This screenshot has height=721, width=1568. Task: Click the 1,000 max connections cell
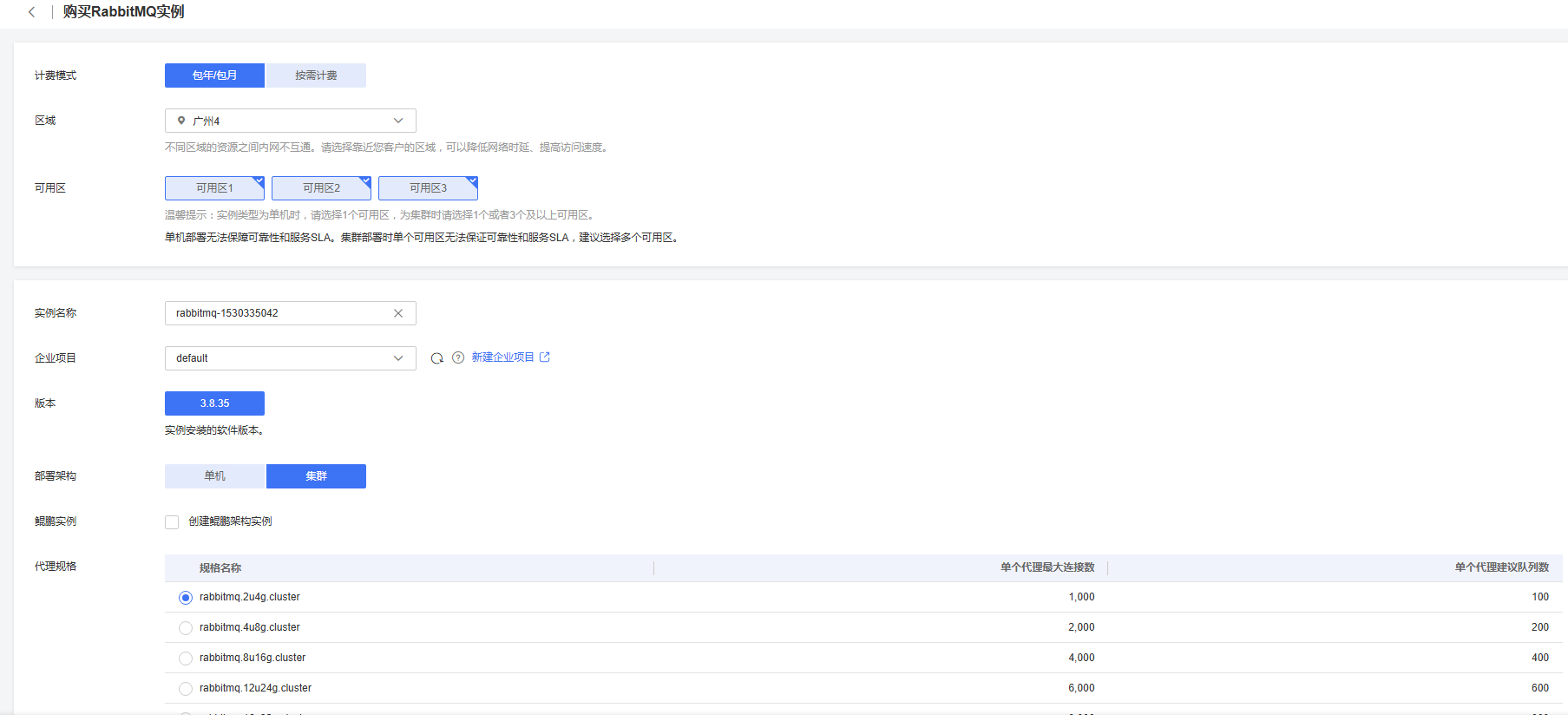[1081, 597]
